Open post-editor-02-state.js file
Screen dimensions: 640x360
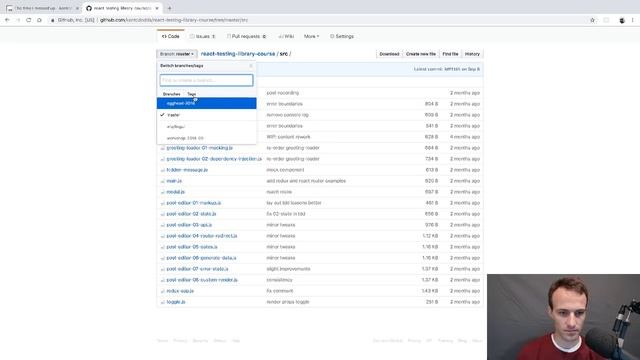point(191,214)
